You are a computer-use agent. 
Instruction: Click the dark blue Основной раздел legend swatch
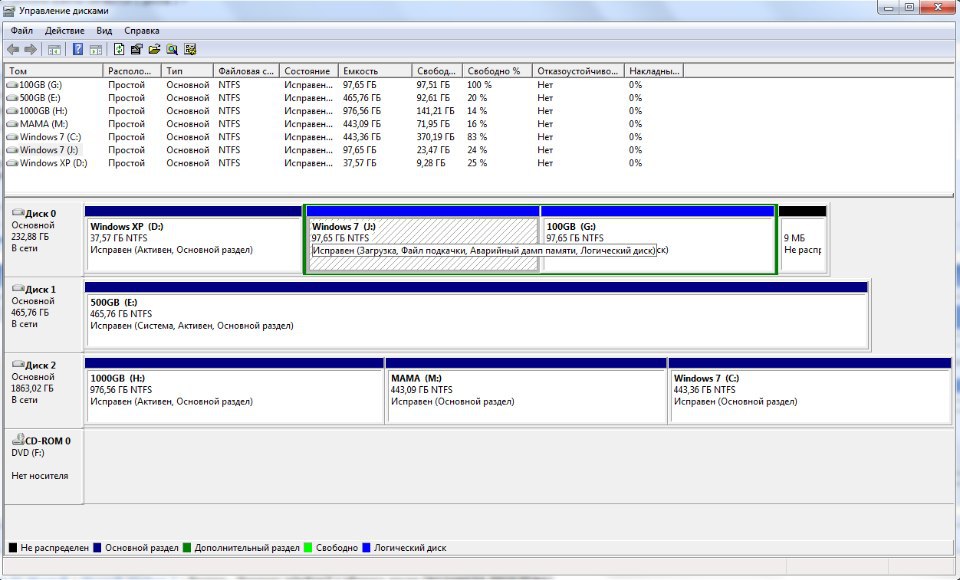97,548
